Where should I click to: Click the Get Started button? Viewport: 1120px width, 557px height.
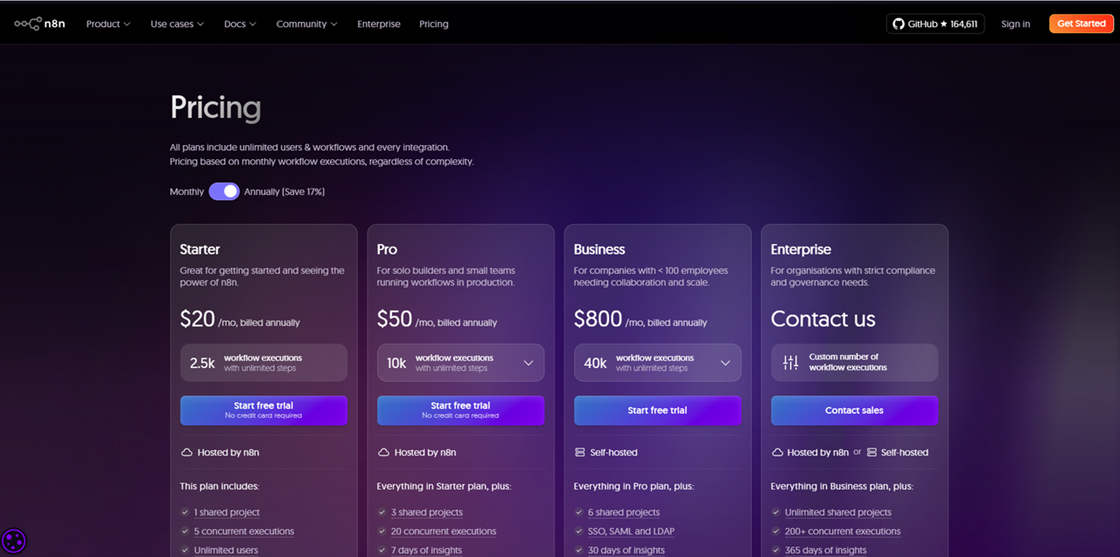(x=1081, y=24)
